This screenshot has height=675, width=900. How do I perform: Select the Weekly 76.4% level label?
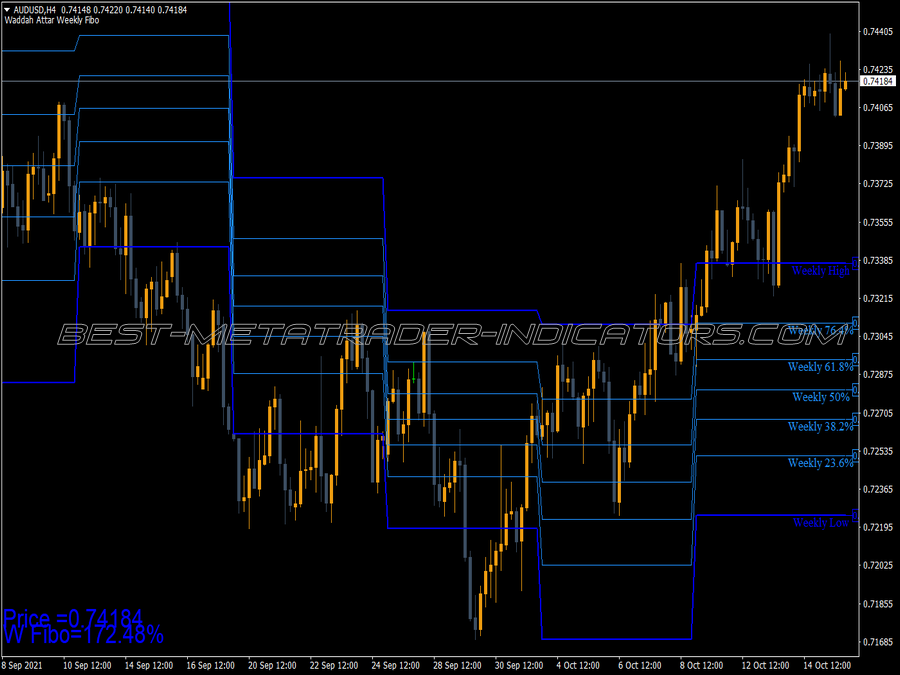pyautogui.click(x=820, y=331)
